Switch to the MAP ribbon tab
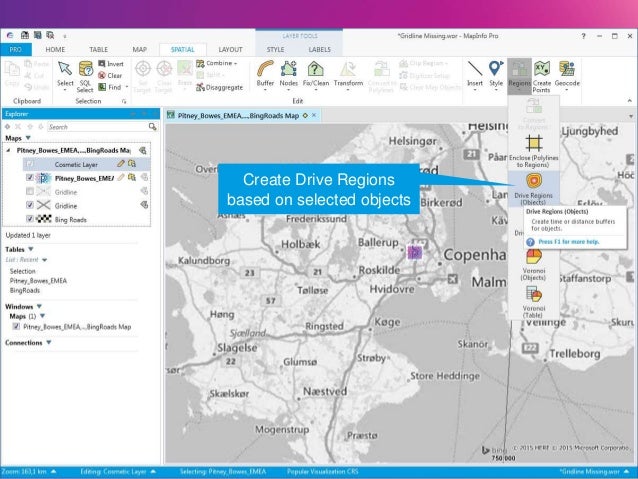The height and width of the screenshot is (479, 638). pos(140,50)
